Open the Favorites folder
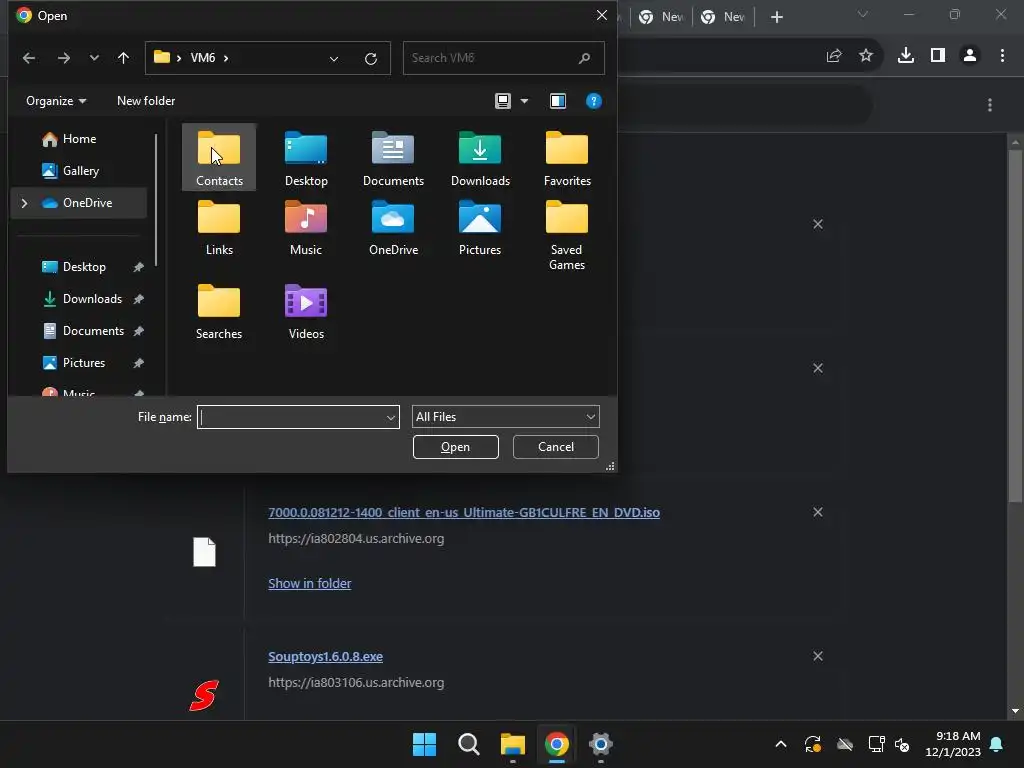 click(x=567, y=158)
